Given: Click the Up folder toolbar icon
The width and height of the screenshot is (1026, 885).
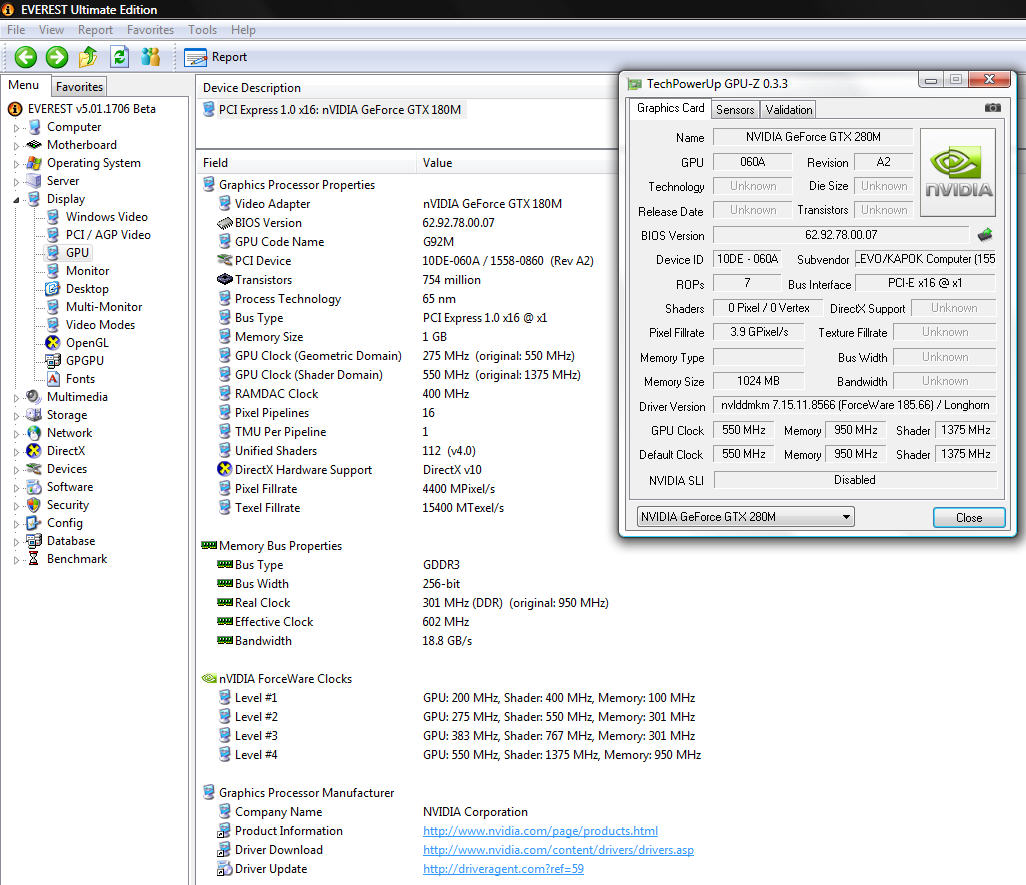Looking at the screenshot, I should (88, 57).
